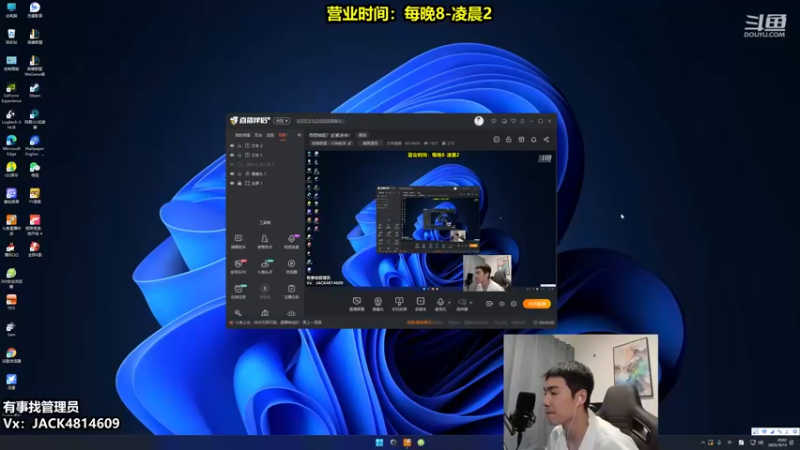Open the 礼物任务 tool

point(238,292)
